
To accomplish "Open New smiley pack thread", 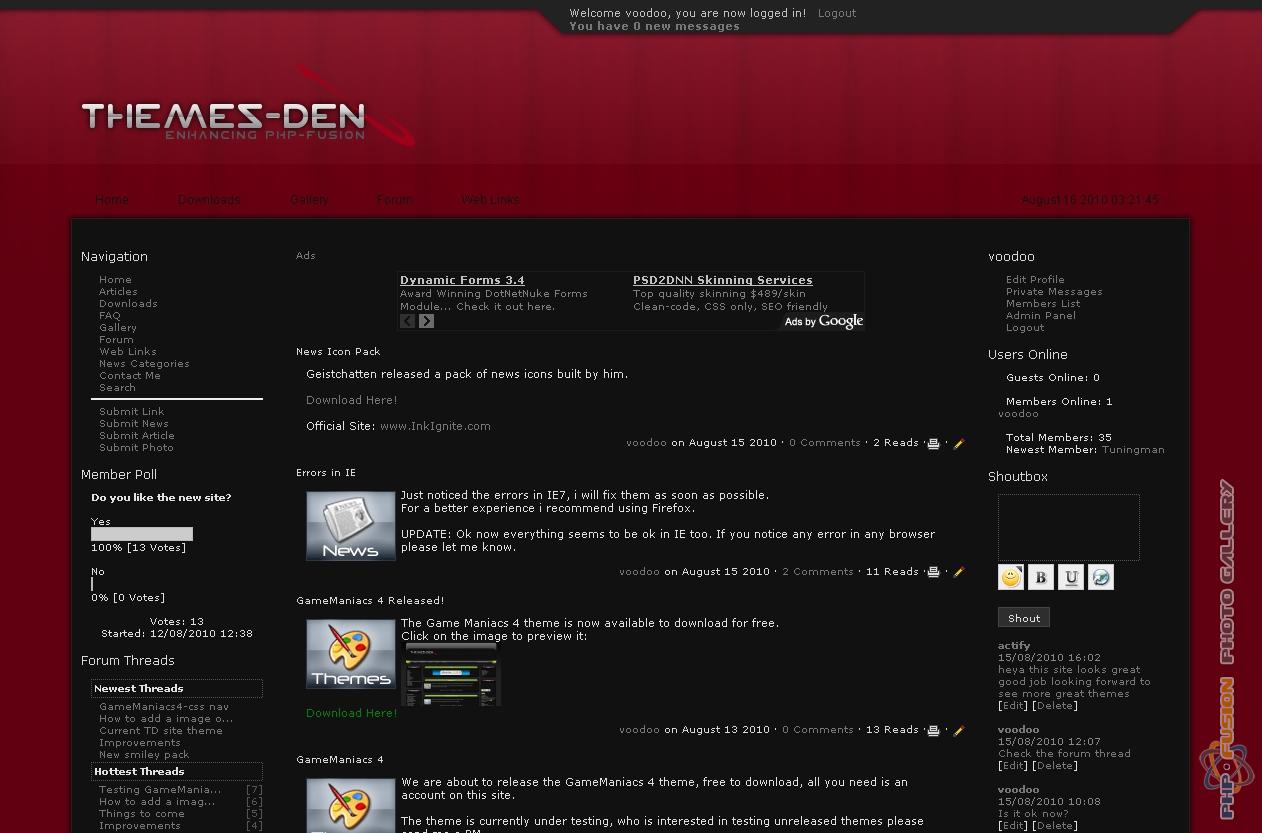I will coord(144,755).
